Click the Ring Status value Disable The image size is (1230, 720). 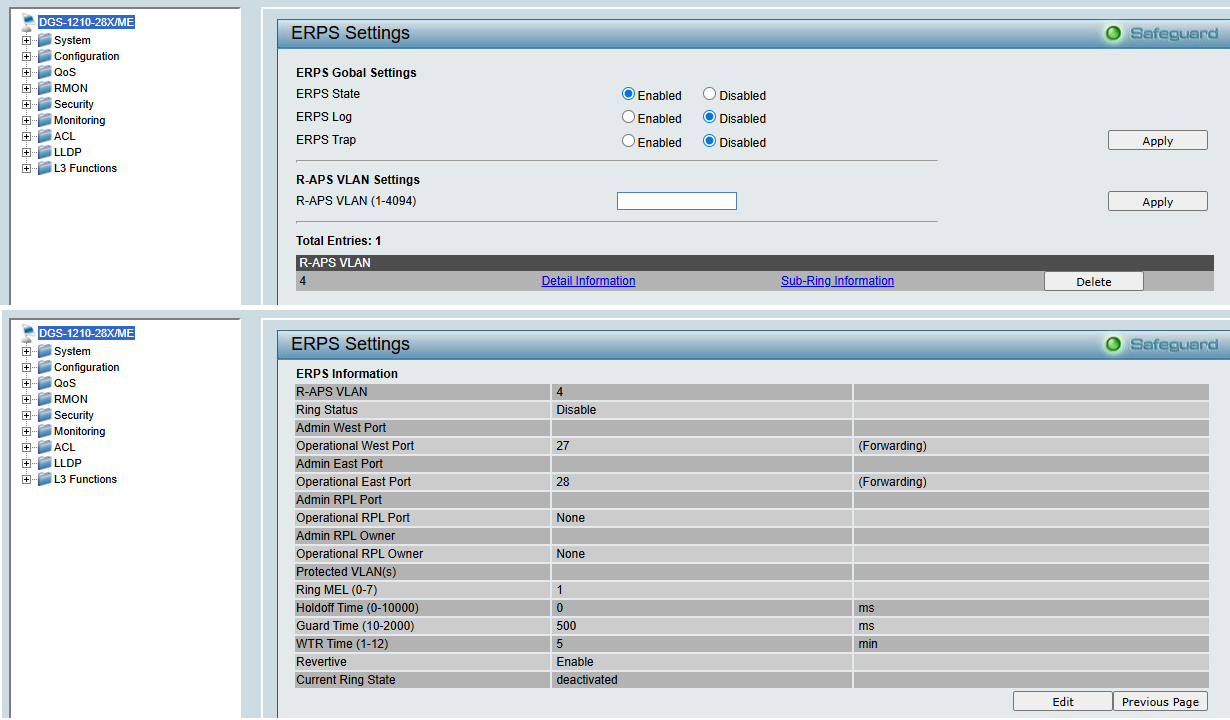(x=576, y=410)
